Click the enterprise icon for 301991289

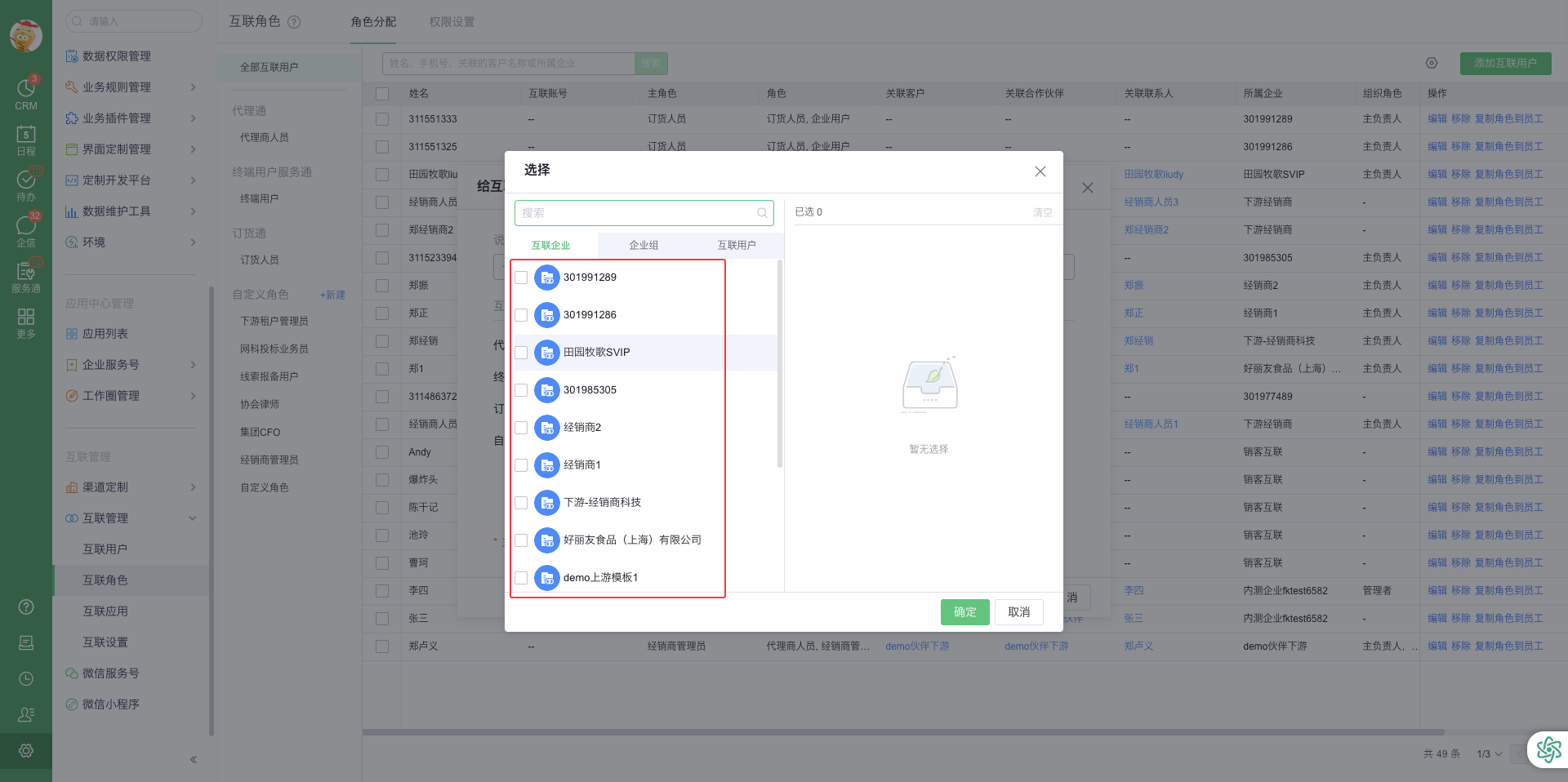pyautogui.click(x=547, y=278)
